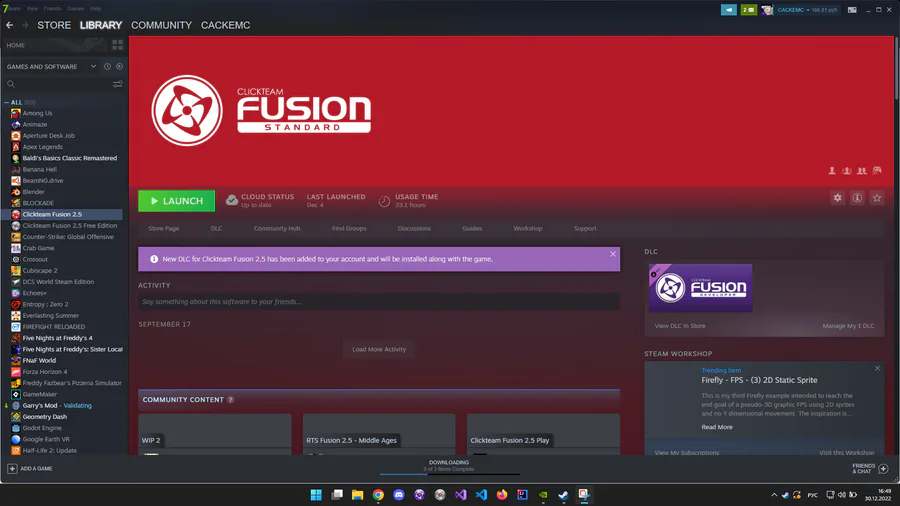Open Firefox from taskbar
Image resolution: width=900 pixels, height=506 pixels.
(x=502, y=495)
